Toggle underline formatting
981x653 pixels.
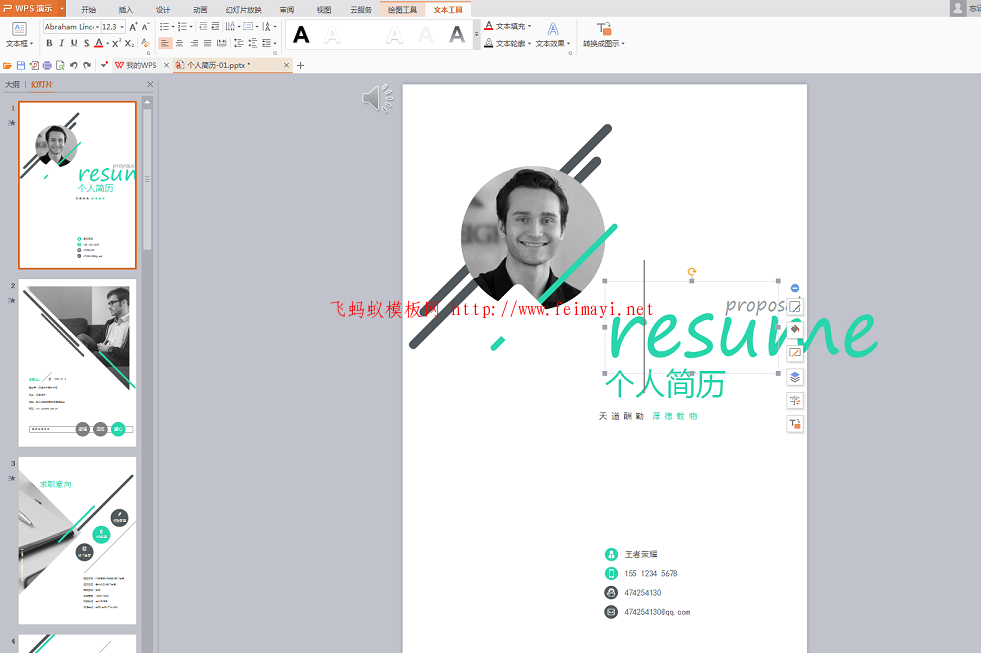(74, 43)
